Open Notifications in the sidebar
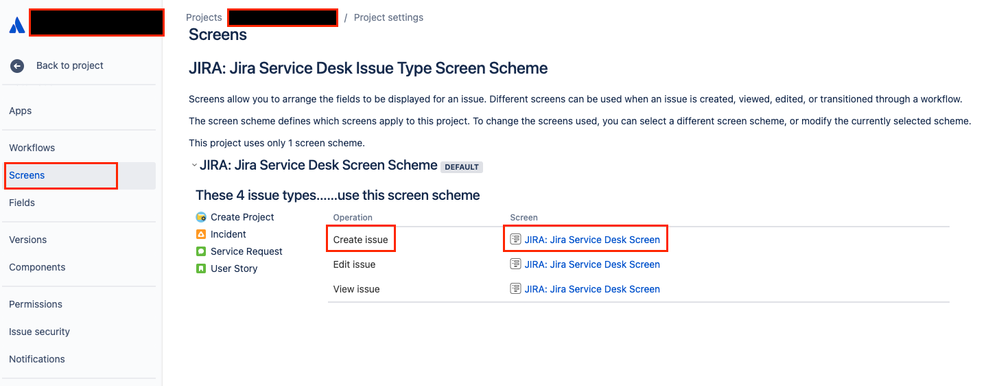Image resolution: width=999 pixels, height=386 pixels. pyautogui.click(x=37, y=359)
